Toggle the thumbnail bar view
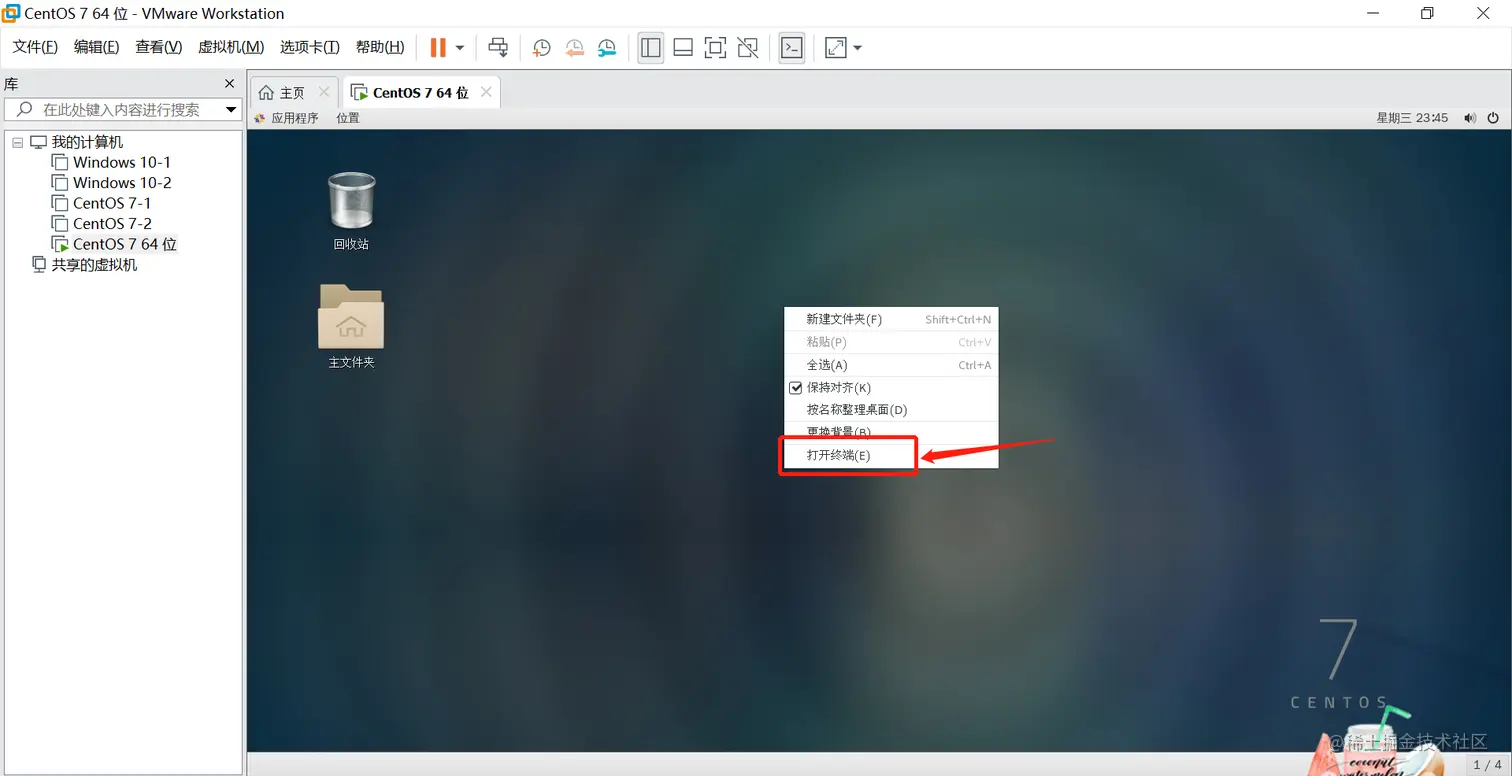This screenshot has height=776, width=1512. [x=683, y=47]
